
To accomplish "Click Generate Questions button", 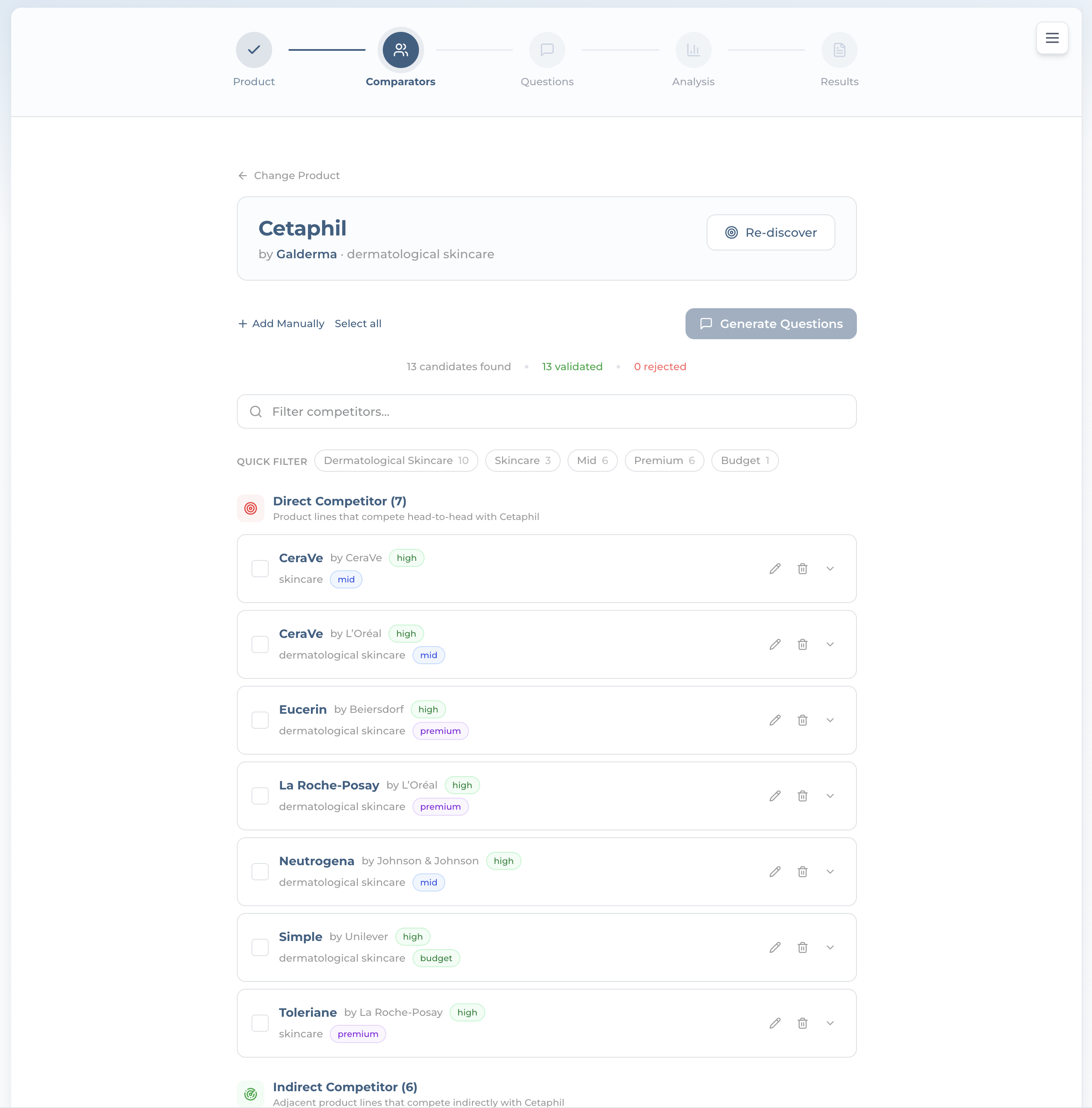I will coord(771,324).
